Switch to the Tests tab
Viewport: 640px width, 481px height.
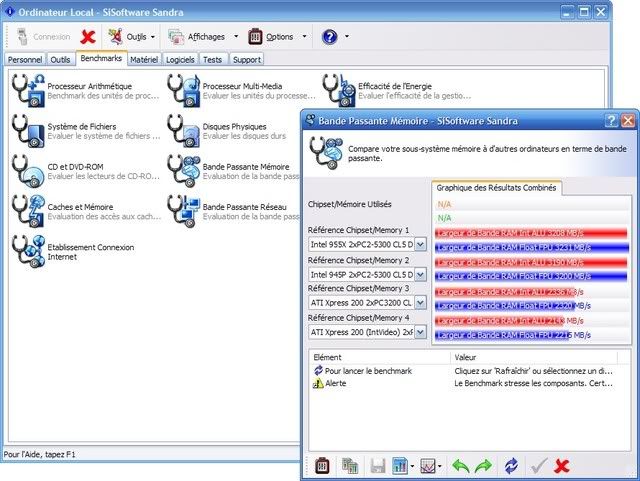[213, 60]
